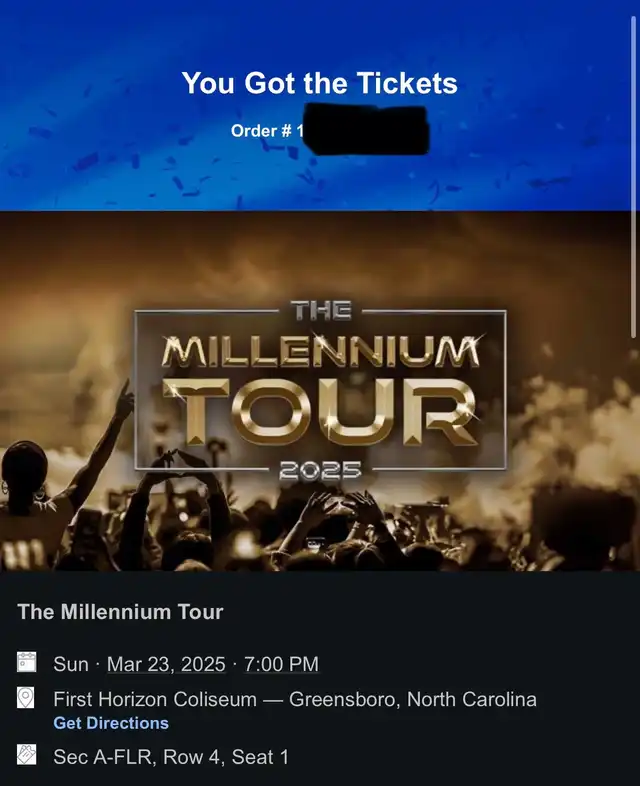Click the 'You Got the Tickets' heading

point(320,83)
